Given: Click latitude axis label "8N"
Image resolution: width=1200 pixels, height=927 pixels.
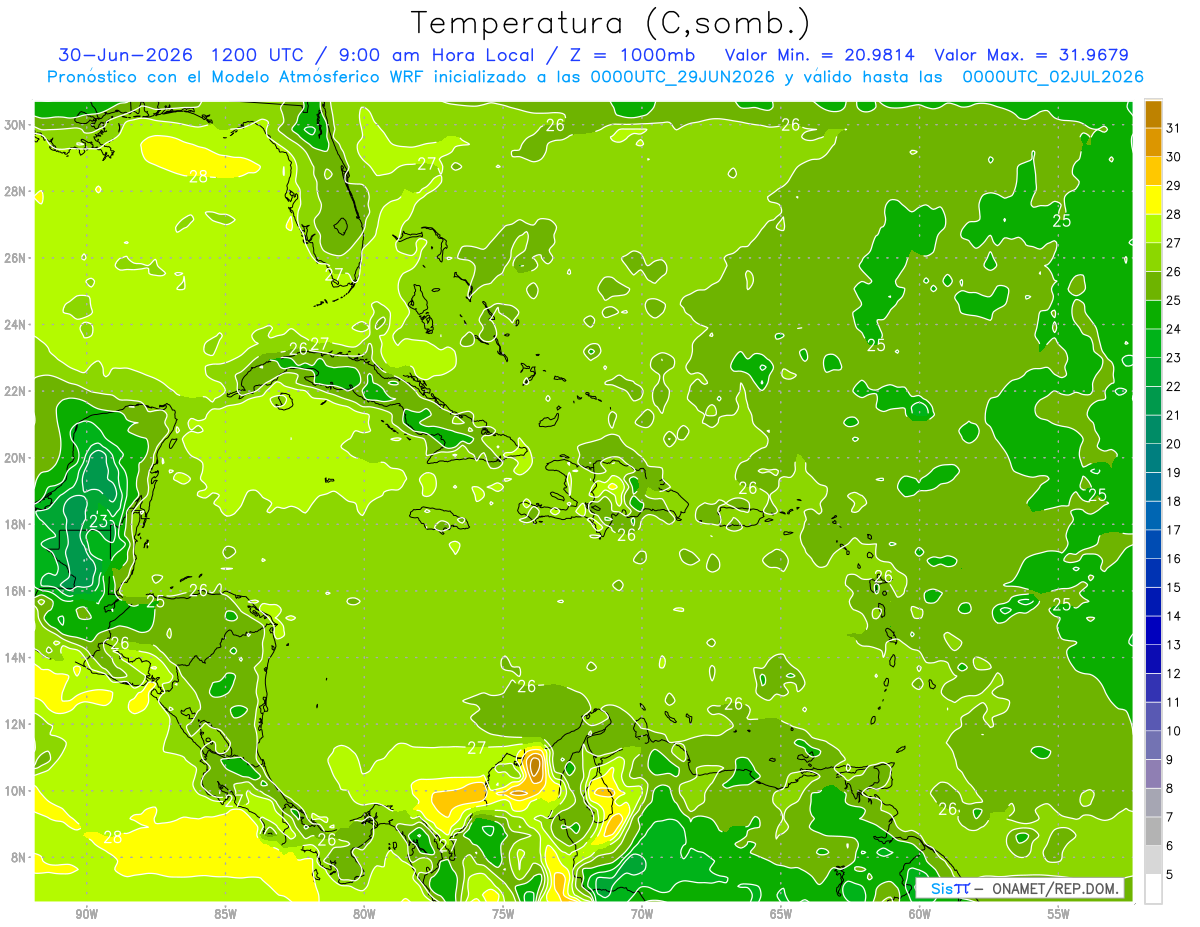Looking at the screenshot, I should click(x=20, y=857).
